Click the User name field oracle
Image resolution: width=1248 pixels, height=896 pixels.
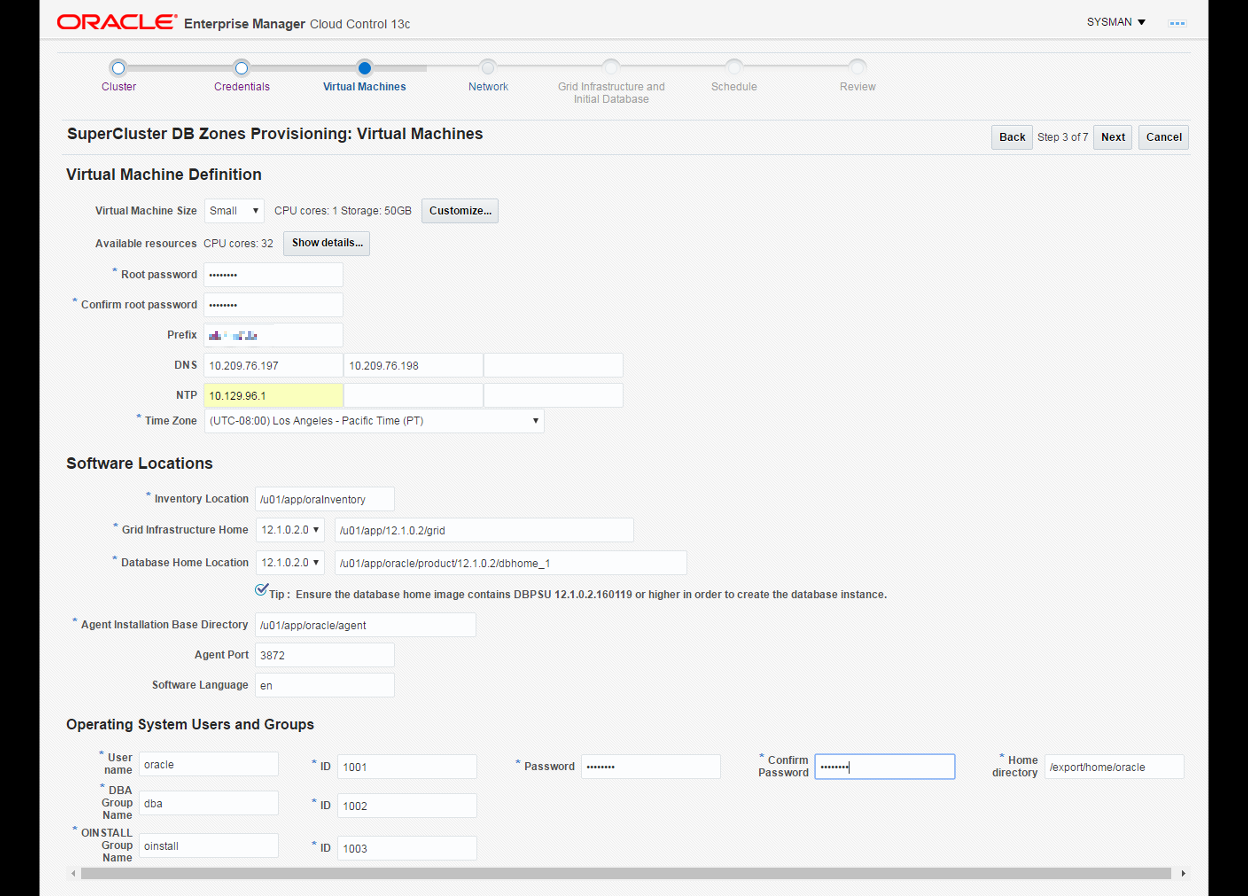click(208, 764)
